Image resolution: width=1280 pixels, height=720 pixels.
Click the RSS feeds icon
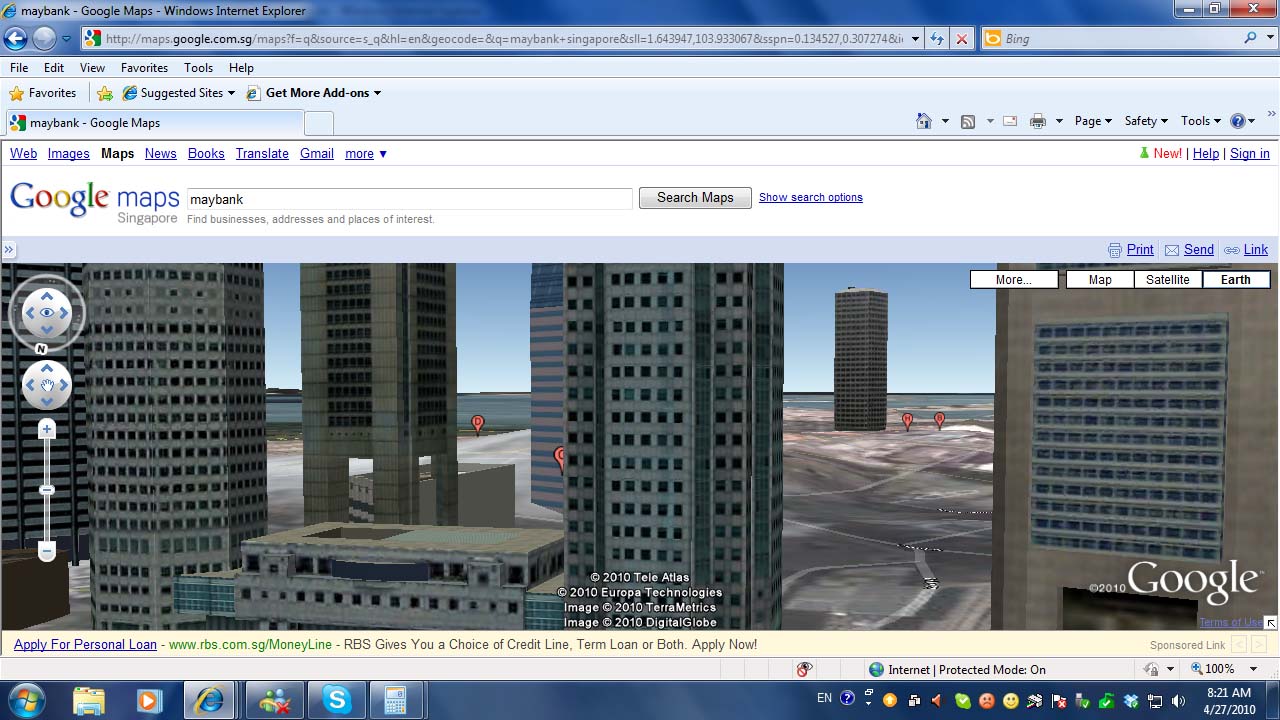click(x=967, y=121)
